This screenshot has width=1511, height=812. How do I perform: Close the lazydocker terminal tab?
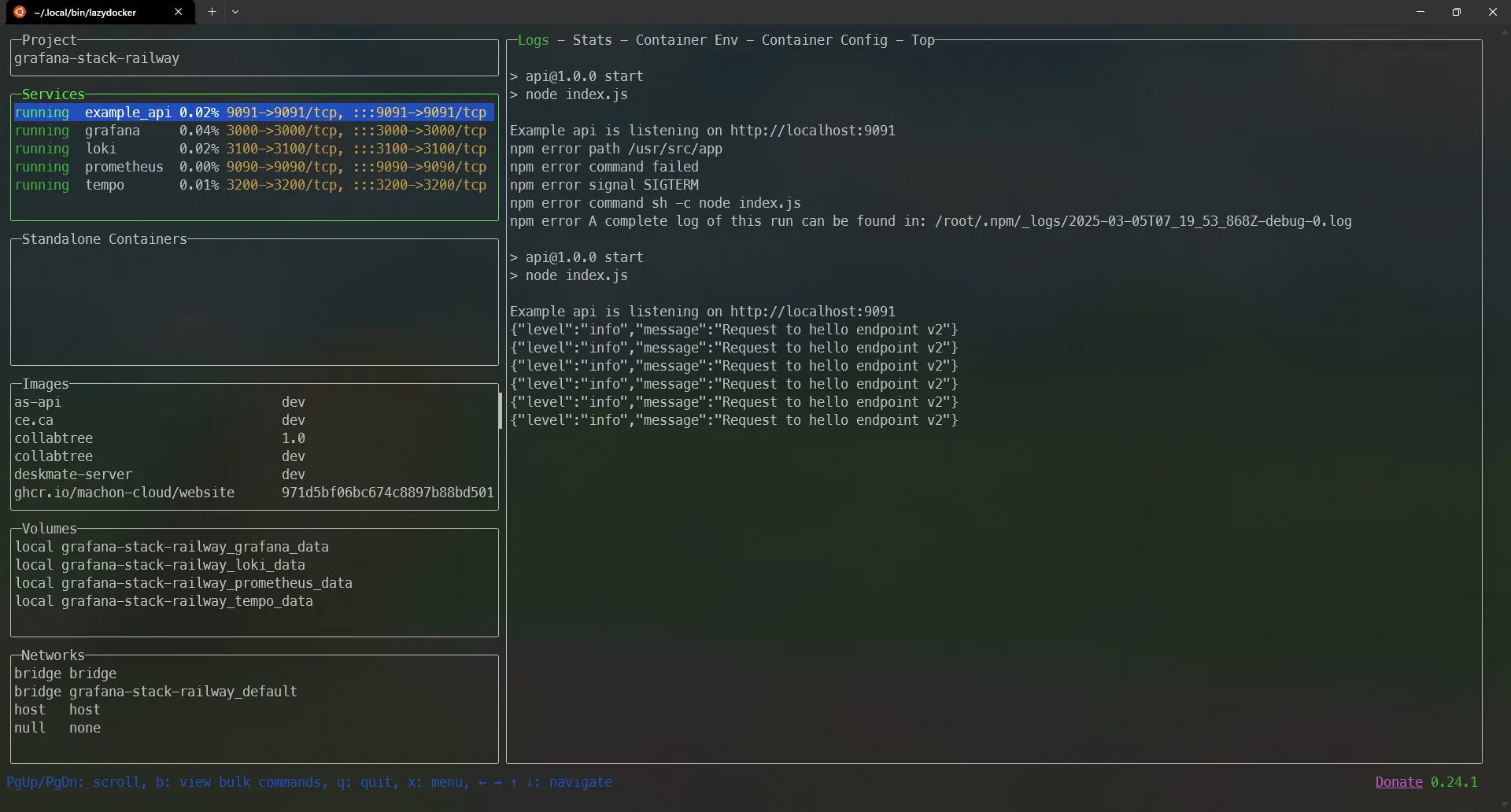(x=179, y=12)
